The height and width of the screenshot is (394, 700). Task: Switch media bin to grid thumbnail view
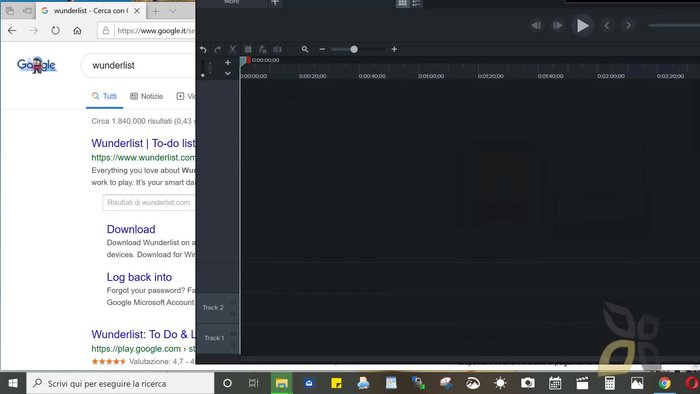402,3
